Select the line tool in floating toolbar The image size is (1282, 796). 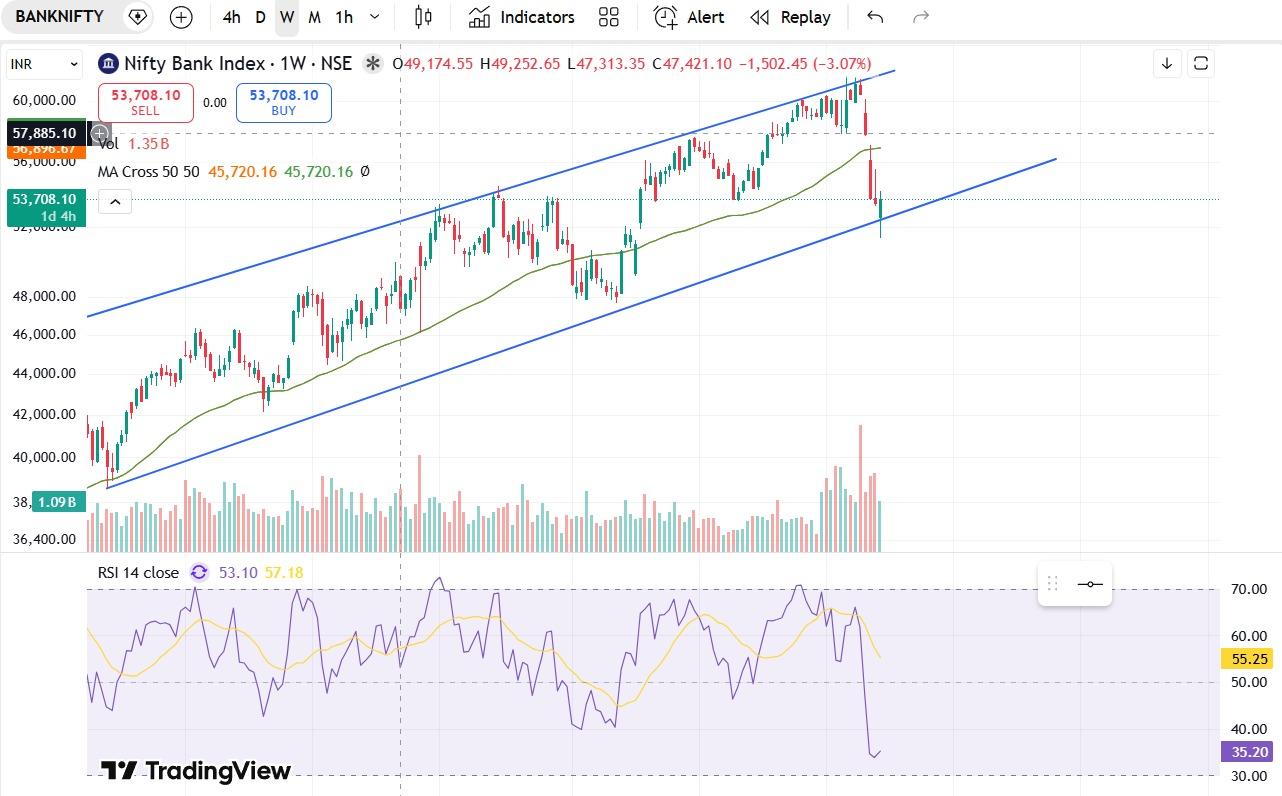[1090, 584]
